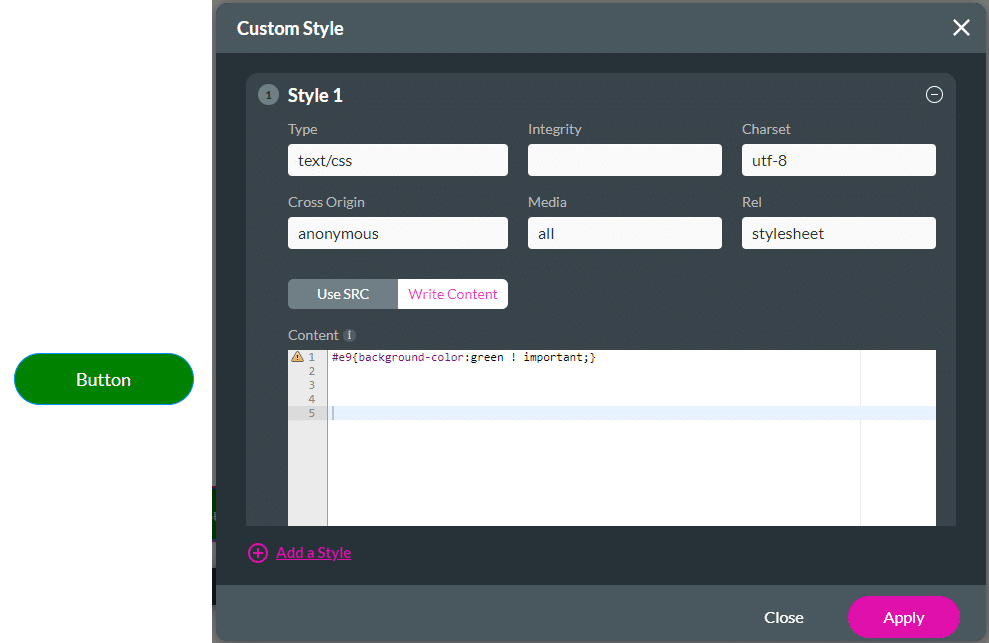Click the info icon next to Content label
Image resolution: width=989 pixels, height=643 pixels.
pos(348,335)
